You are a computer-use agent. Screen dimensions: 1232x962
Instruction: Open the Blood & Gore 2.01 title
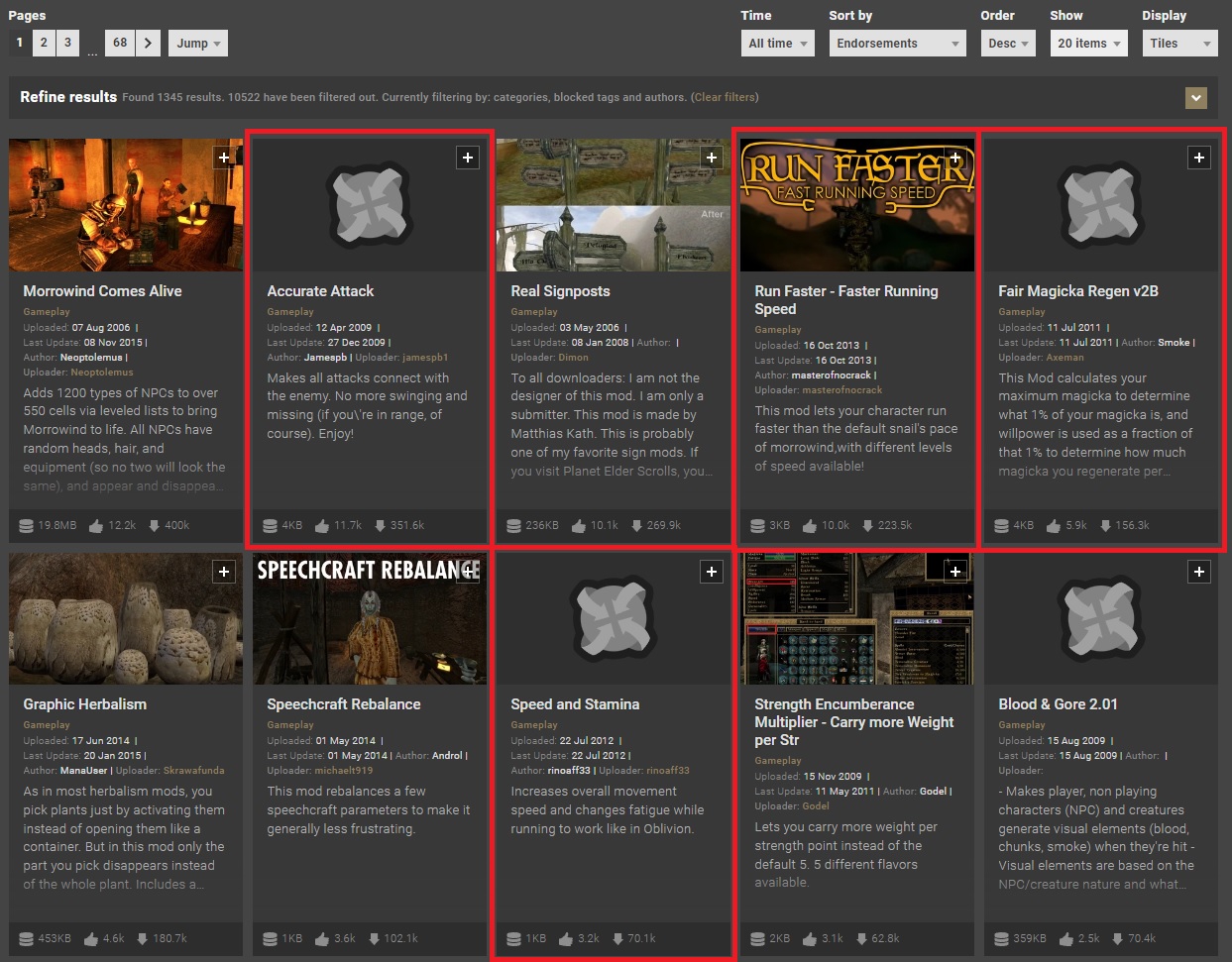pyautogui.click(x=1058, y=704)
